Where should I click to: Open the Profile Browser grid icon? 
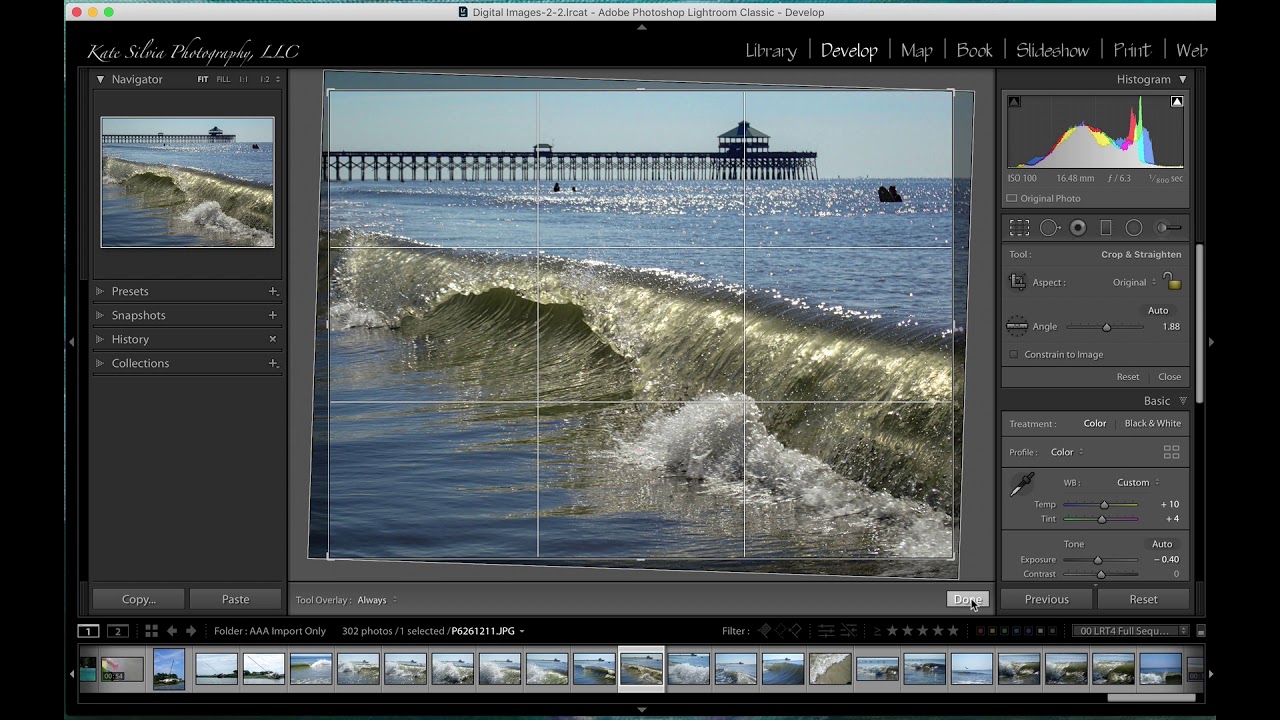click(x=1171, y=452)
